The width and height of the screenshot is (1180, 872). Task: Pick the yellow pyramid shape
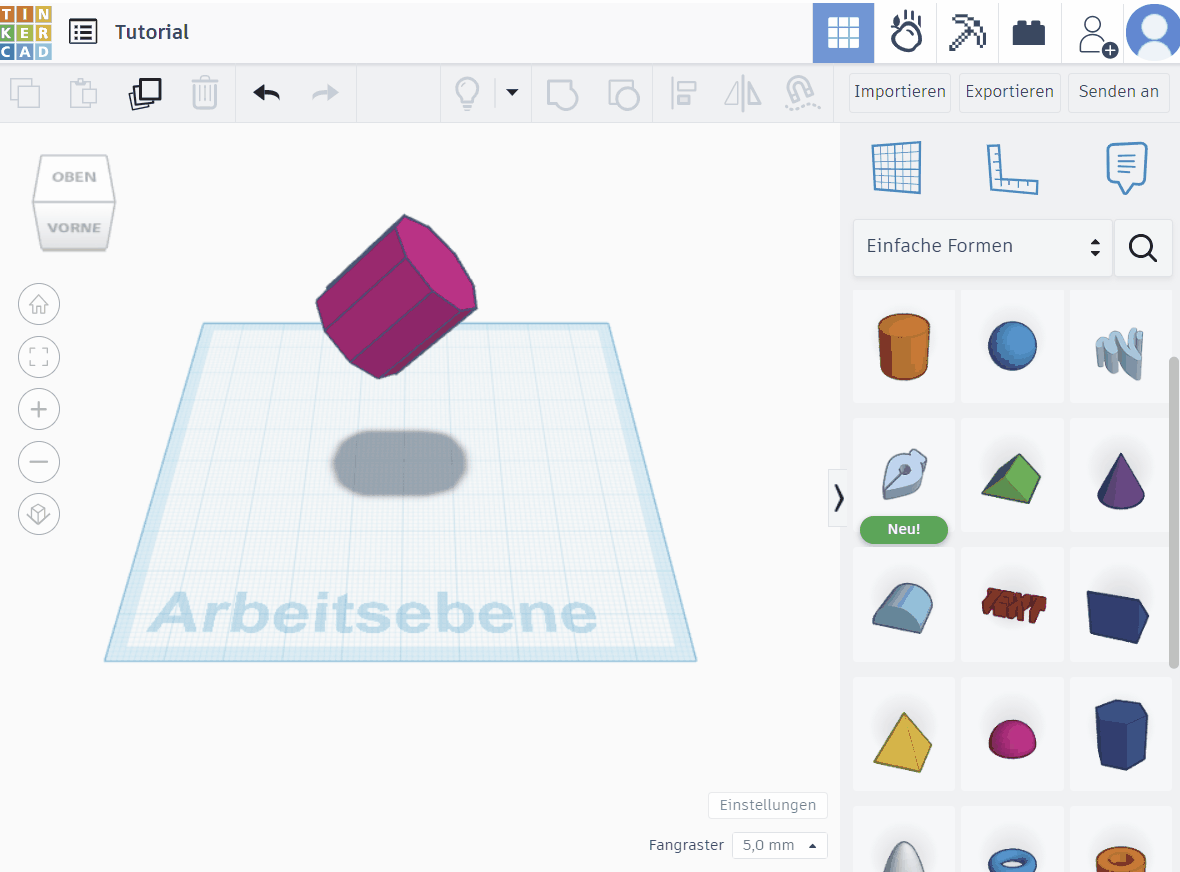(904, 734)
